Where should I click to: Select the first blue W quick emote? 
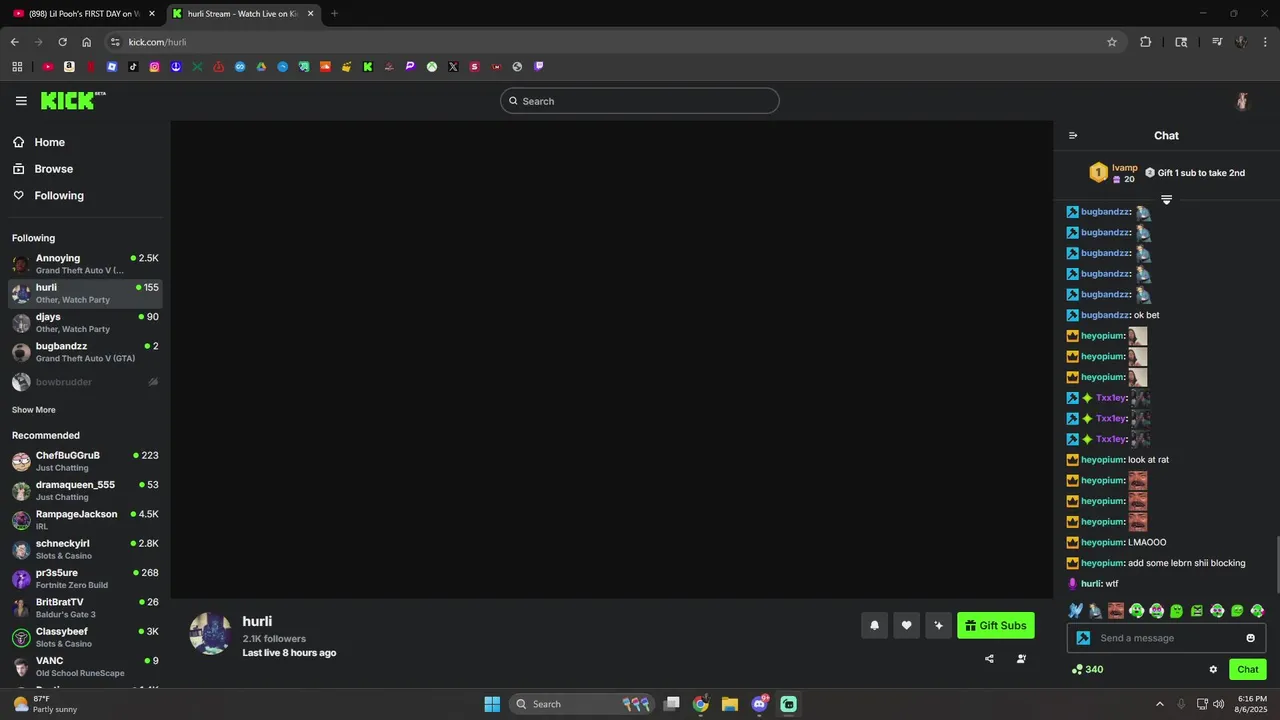coord(1076,611)
